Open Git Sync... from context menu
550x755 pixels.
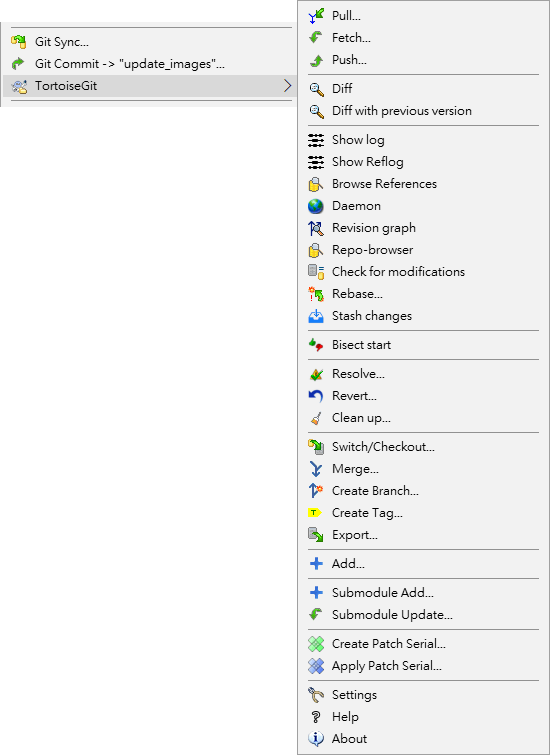149,42
